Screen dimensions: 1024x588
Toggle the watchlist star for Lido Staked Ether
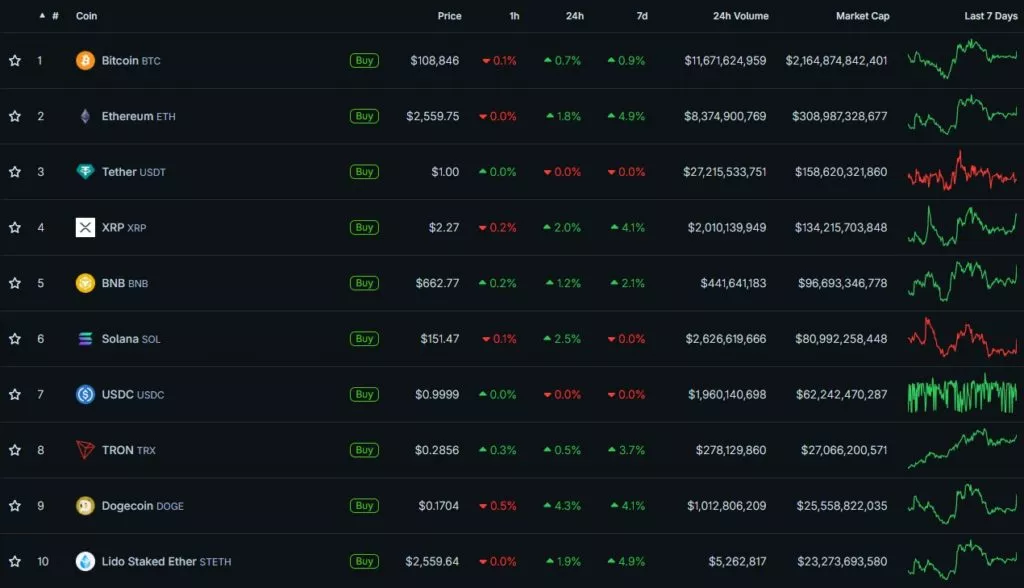15,561
